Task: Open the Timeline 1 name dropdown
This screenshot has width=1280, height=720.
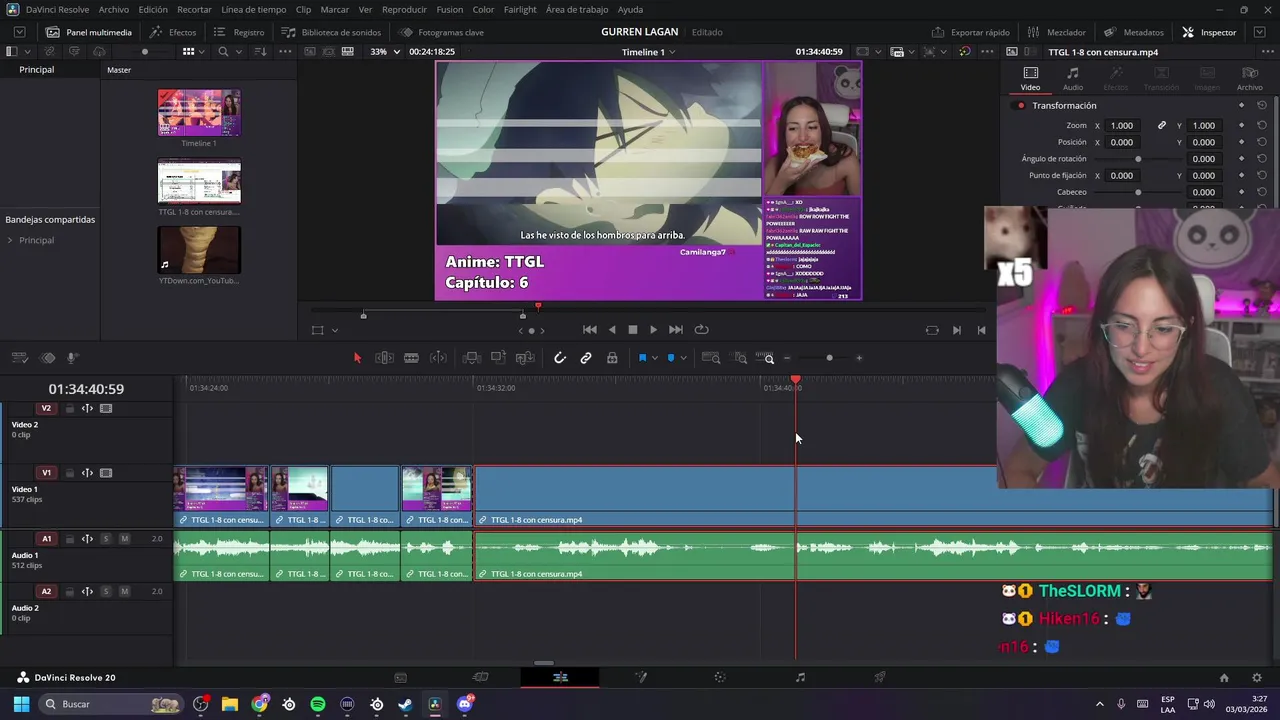Action: [x=648, y=52]
